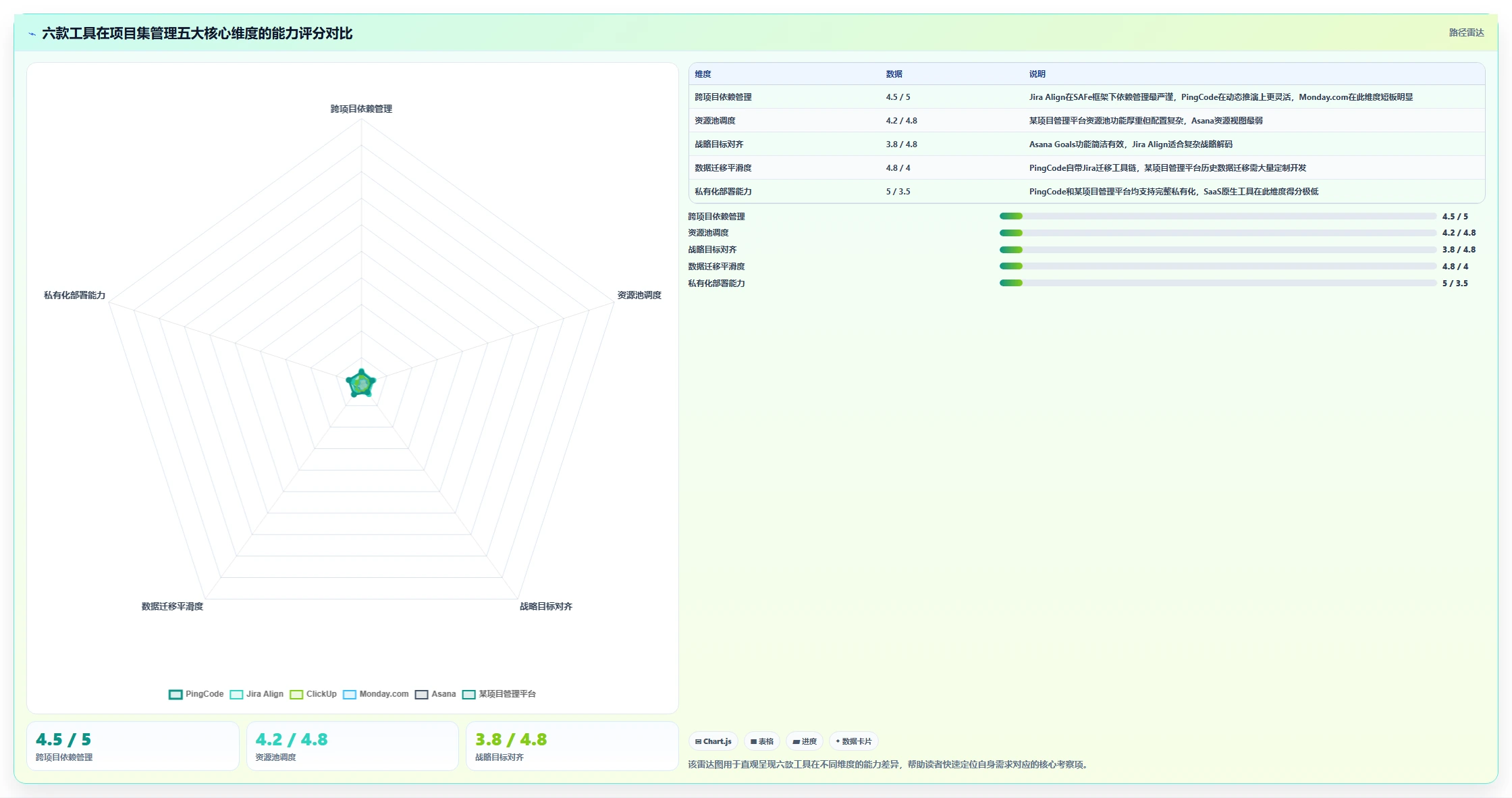Toggle 某项目管理平台 legend entry
1512x798 pixels.
(499, 694)
